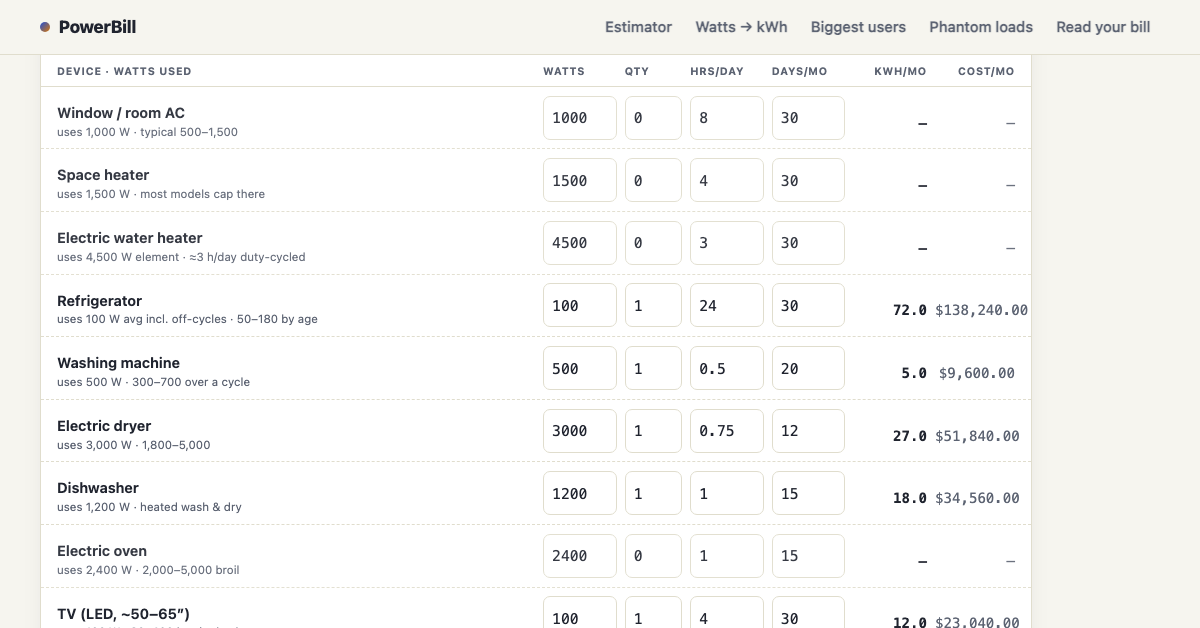Focus the Electric water heater Qty field
The width and height of the screenshot is (1200, 628).
point(653,243)
